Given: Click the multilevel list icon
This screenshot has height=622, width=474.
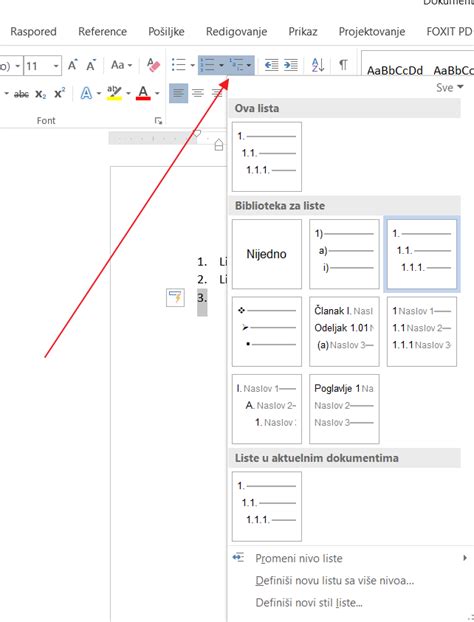Looking at the screenshot, I should [237, 65].
